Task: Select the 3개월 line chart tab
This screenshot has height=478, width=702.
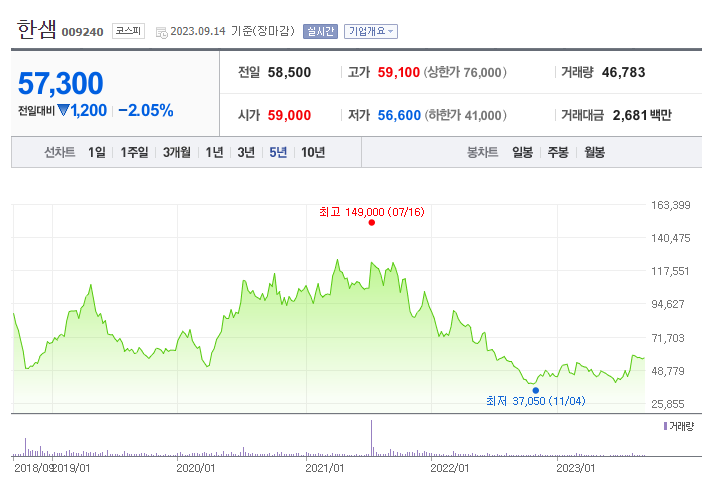Action: click(176, 152)
